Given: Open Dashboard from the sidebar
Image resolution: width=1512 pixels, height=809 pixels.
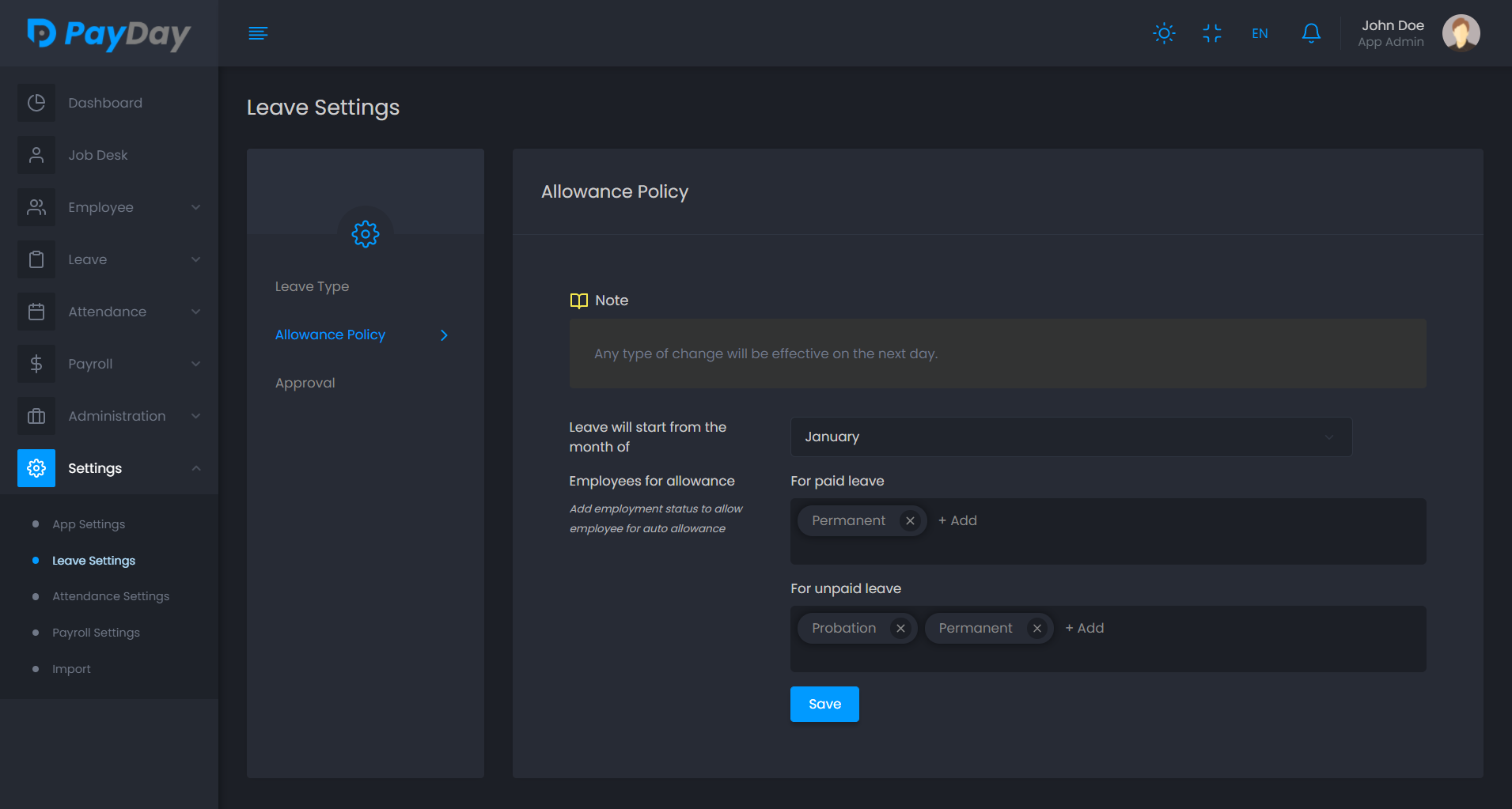Looking at the screenshot, I should pyautogui.click(x=104, y=103).
